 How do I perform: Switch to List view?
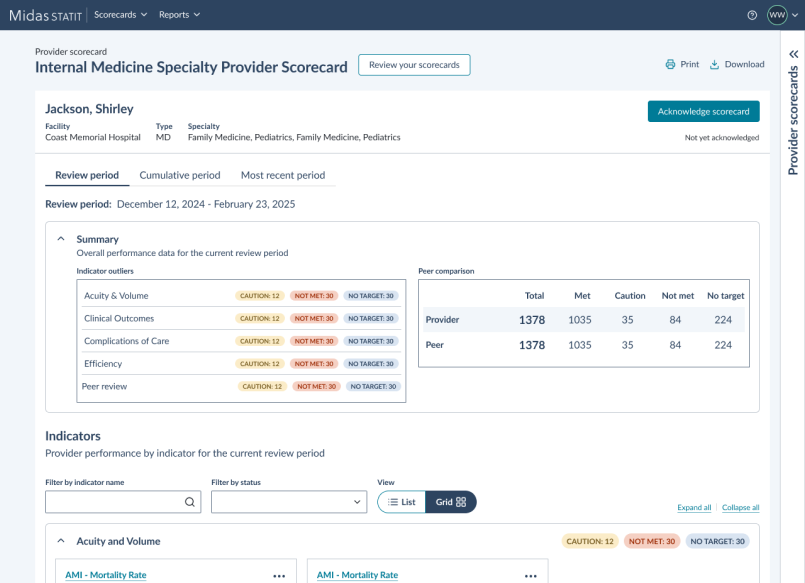401,502
